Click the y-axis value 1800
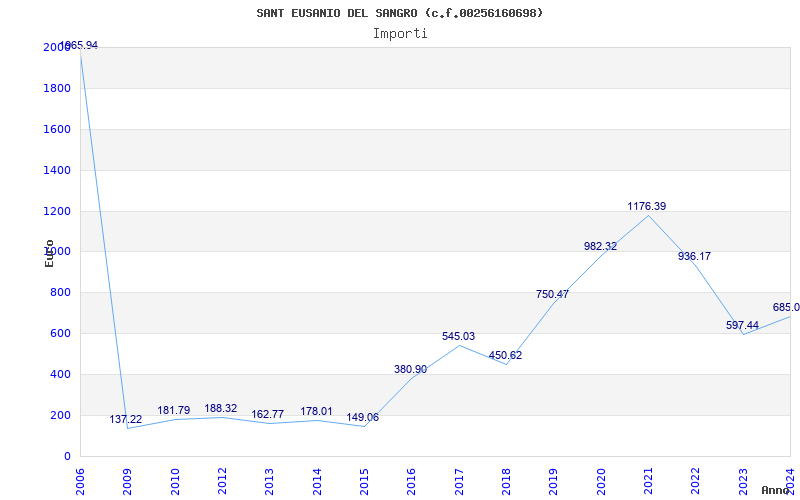The image size is (800, 500). point(57,88)
